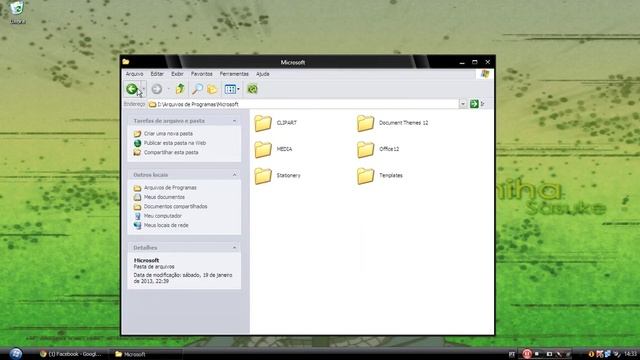Screen dimensions: 640x360
Task: Click the Windows flag logo in menu bar
Action: click(x=485, y=74)
